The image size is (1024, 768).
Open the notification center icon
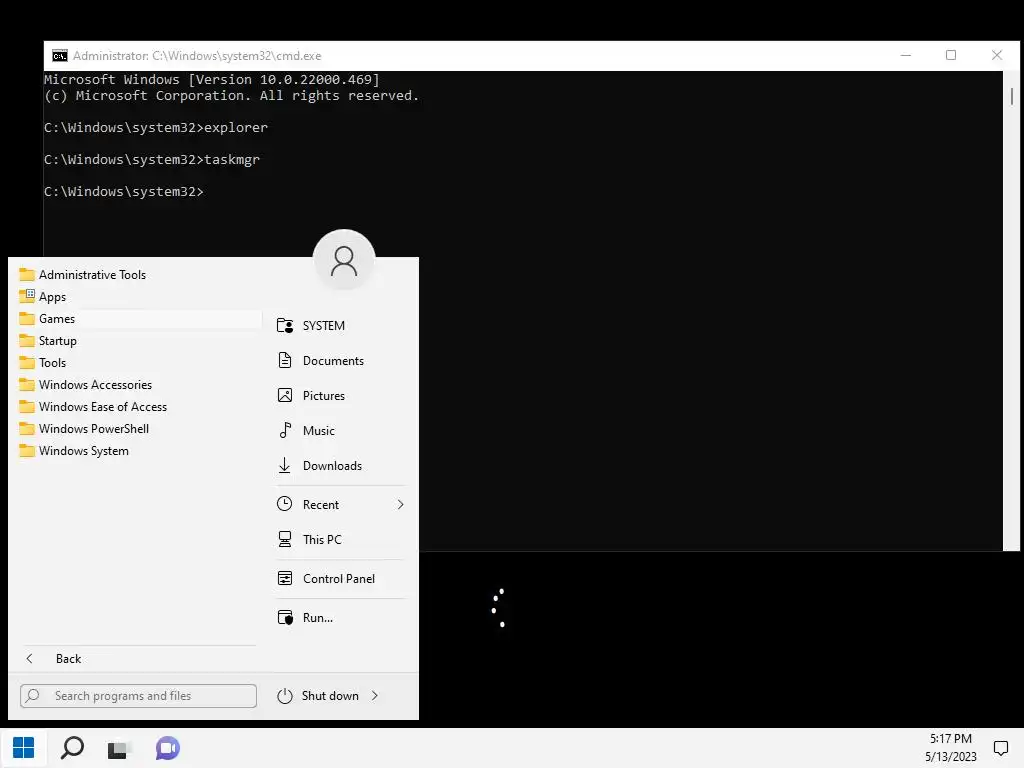click(1000, 748)
